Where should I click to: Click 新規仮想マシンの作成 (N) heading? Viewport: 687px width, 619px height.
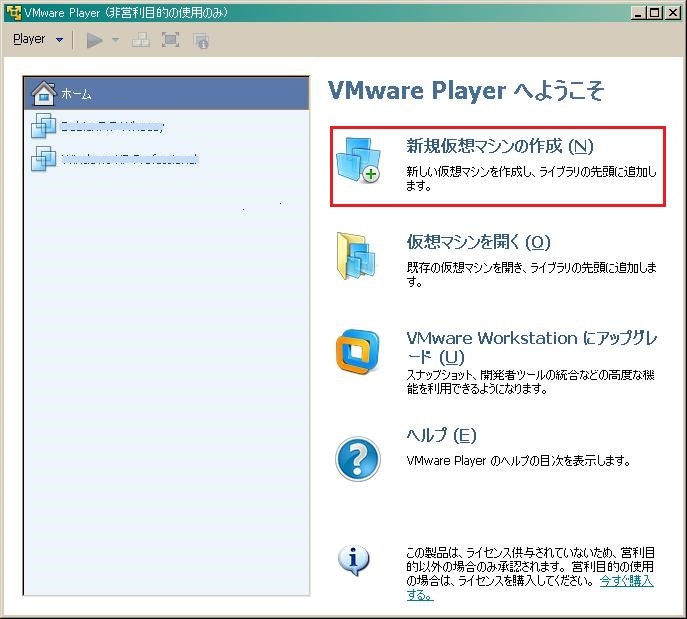coord(499,146)
